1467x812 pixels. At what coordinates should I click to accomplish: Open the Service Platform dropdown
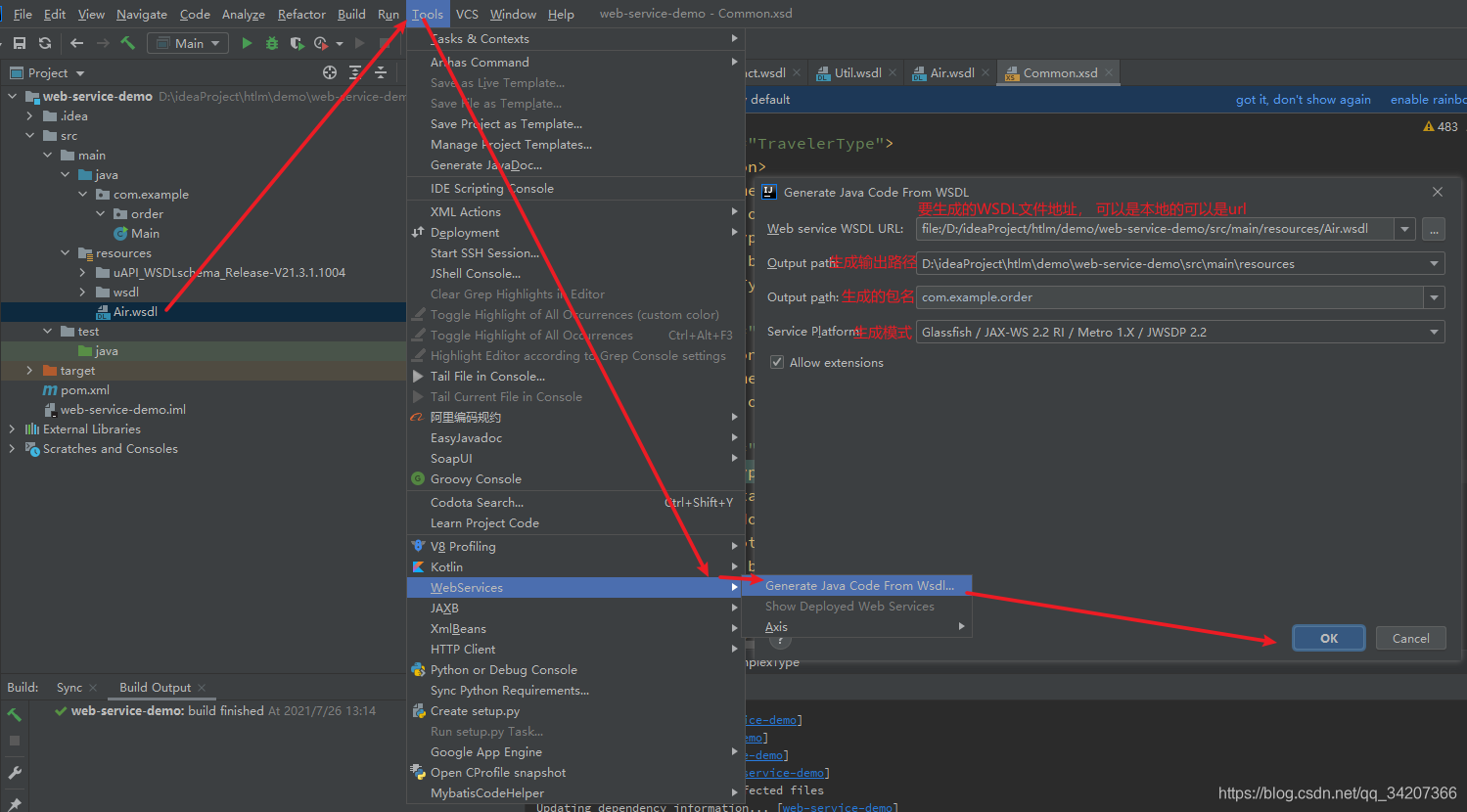[x=1181, y=332]
